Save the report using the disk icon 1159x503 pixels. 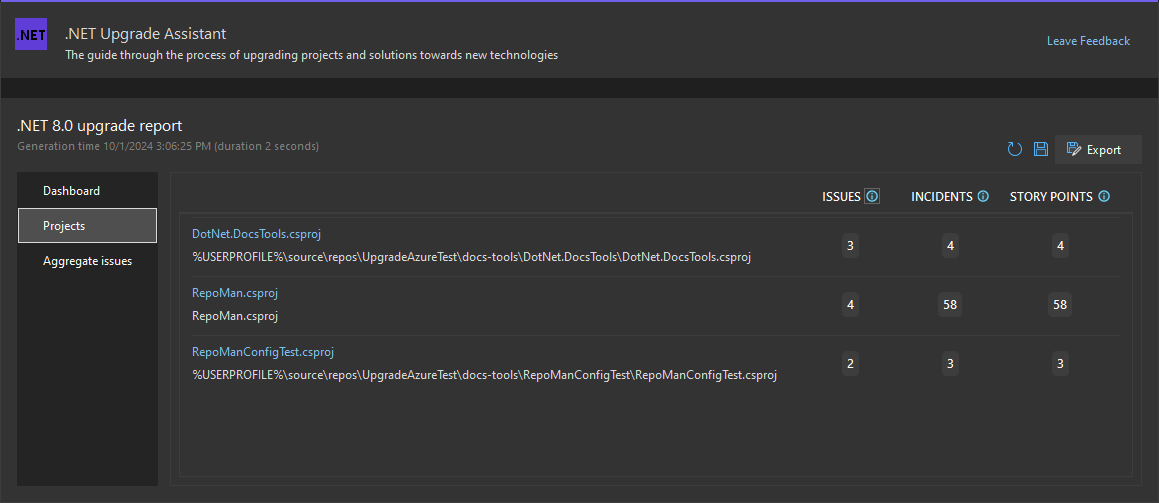coord(1041,149)
